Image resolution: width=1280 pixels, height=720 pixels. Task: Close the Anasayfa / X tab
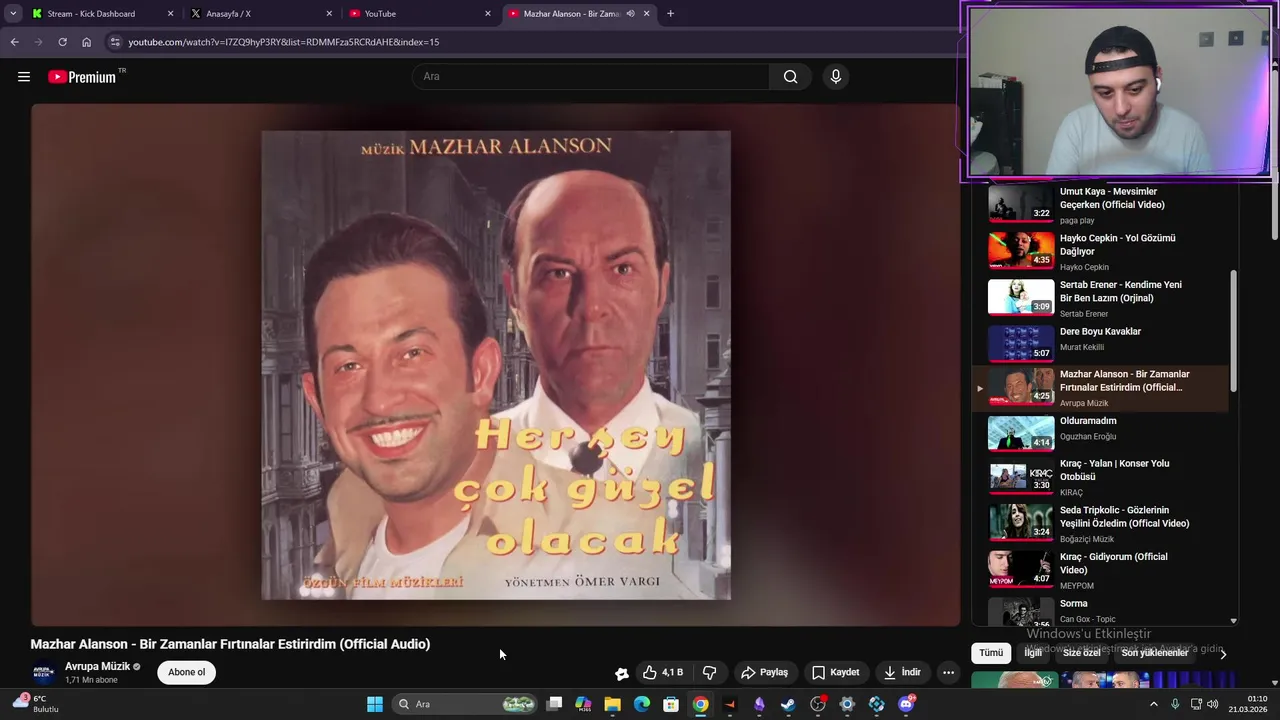coord(329,14)
